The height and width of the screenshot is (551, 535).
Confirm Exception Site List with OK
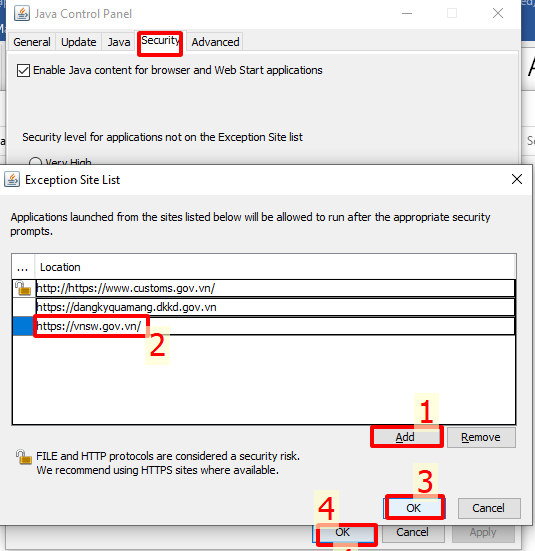tap(414, 508)
